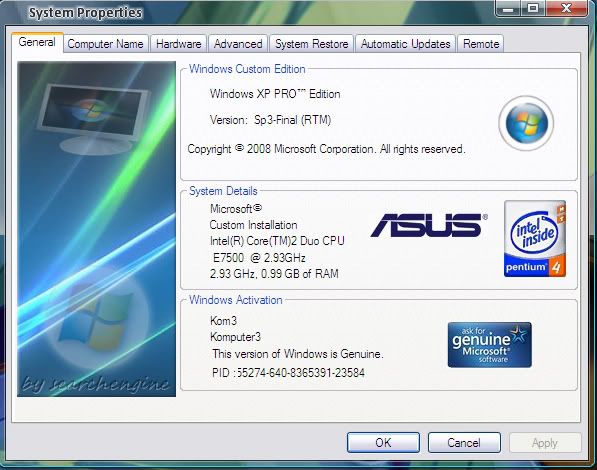The image size is (597, 470).
Task: Open the System Restore tab
Action: point(311,44)
